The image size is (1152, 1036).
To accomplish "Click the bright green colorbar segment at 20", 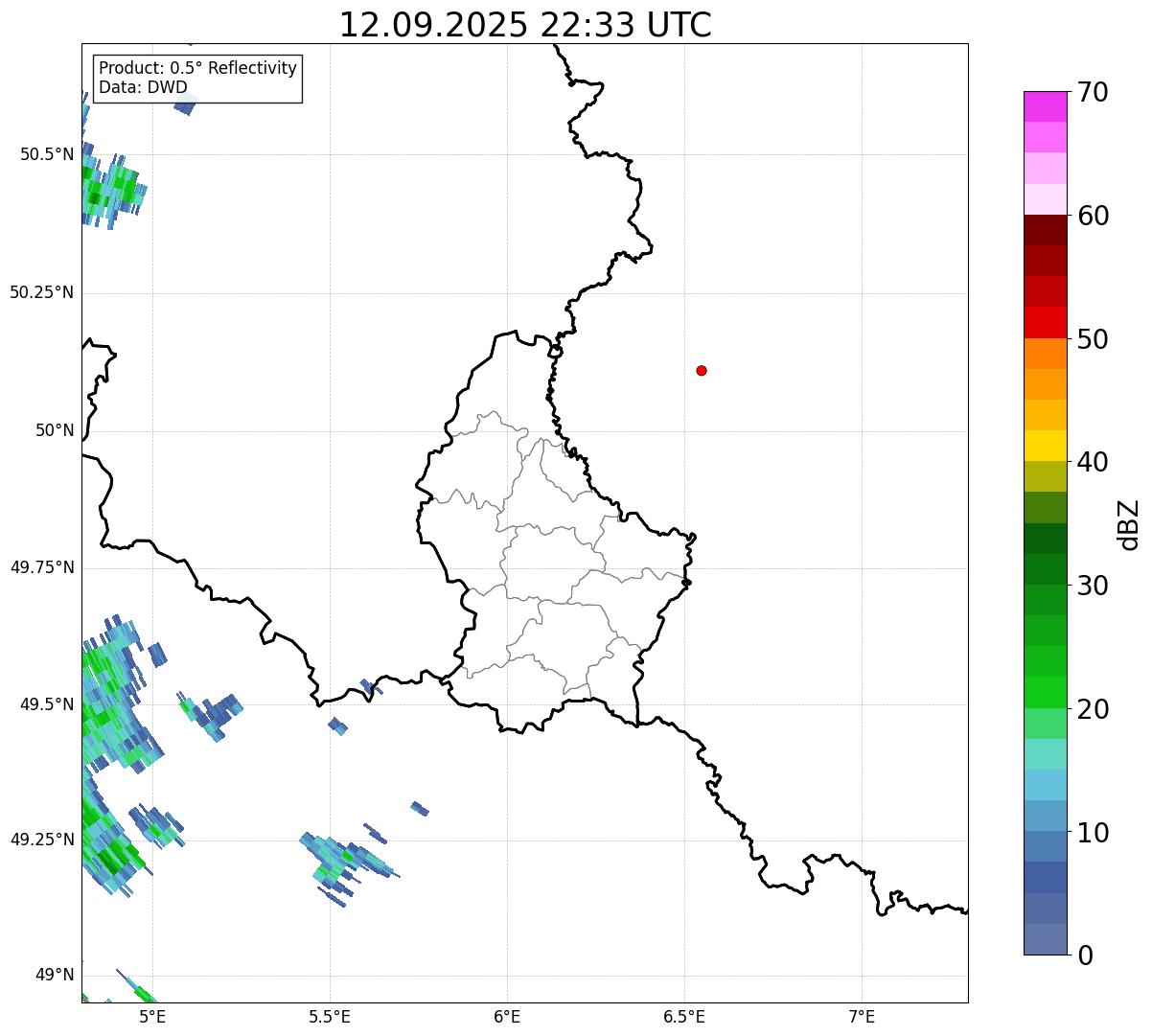I will coord(1045,693).
